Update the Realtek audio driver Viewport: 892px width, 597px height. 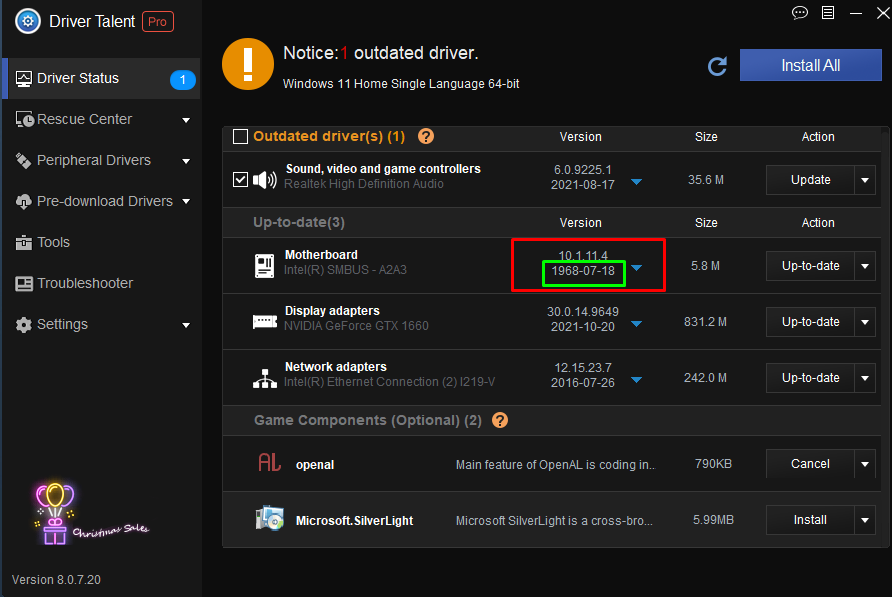coord(810,180)
